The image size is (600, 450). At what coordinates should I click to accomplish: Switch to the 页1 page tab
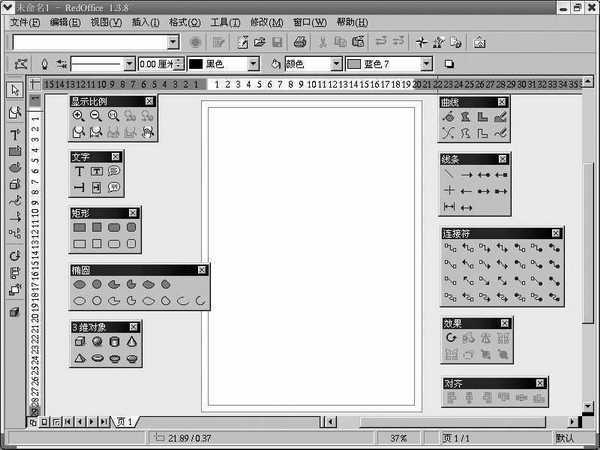pyautogui.click(x=125, y=422)
